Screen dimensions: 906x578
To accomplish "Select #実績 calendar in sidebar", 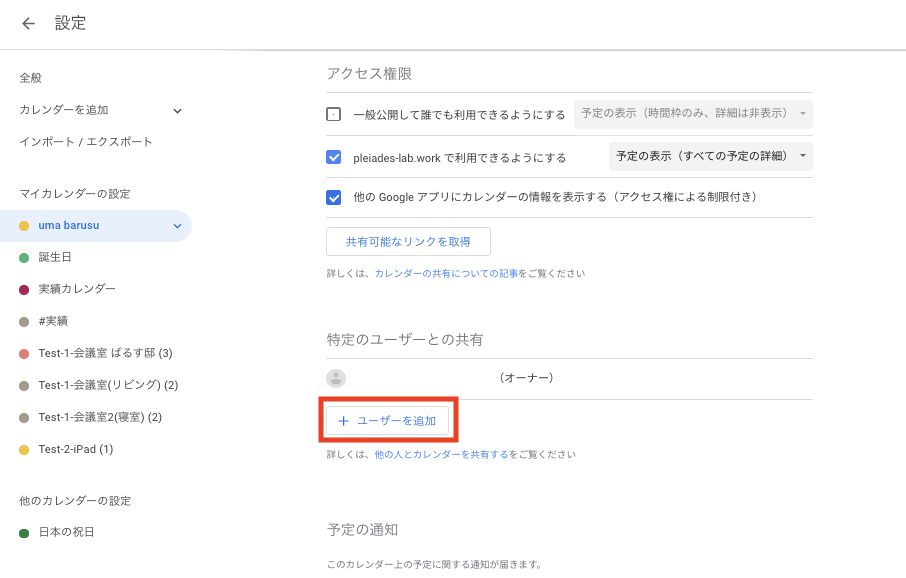I will pyautogui.click(x=53, y=321).
